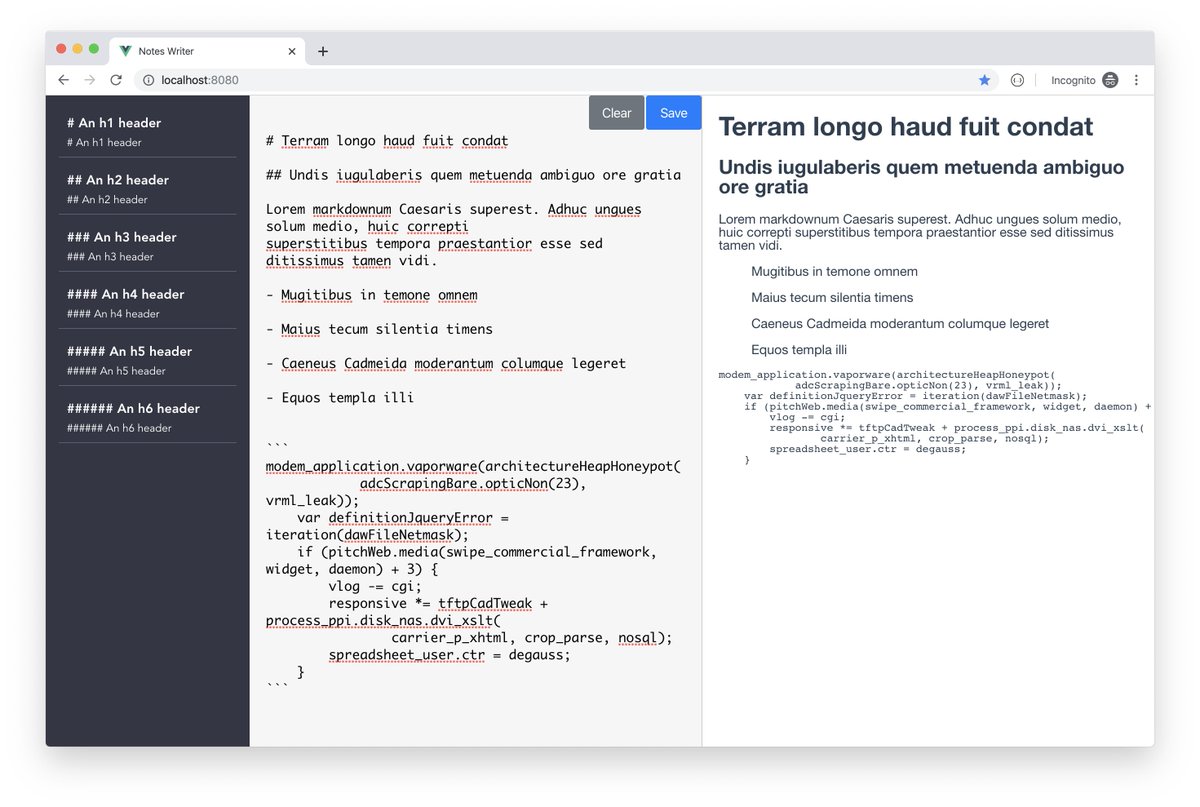Bookmark this page with the star icon
This screenshot has width=1200, height=807.
(x=984, y=80)
